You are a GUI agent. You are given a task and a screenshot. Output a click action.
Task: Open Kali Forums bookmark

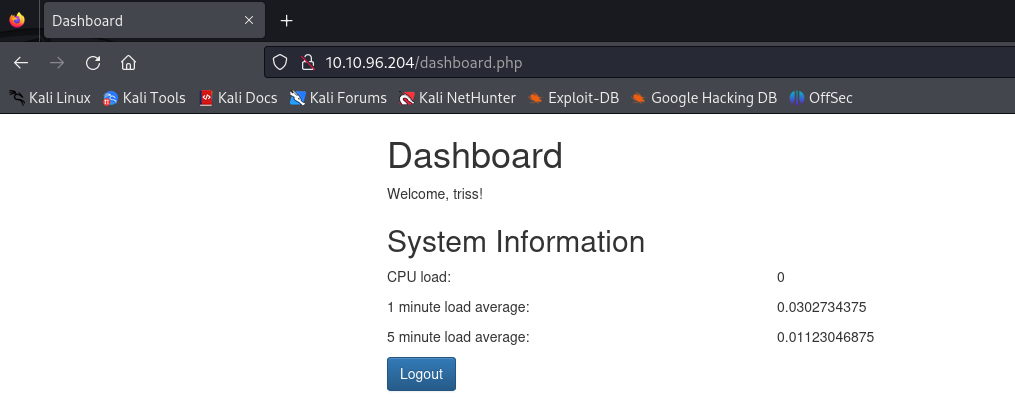coord(338,98)
